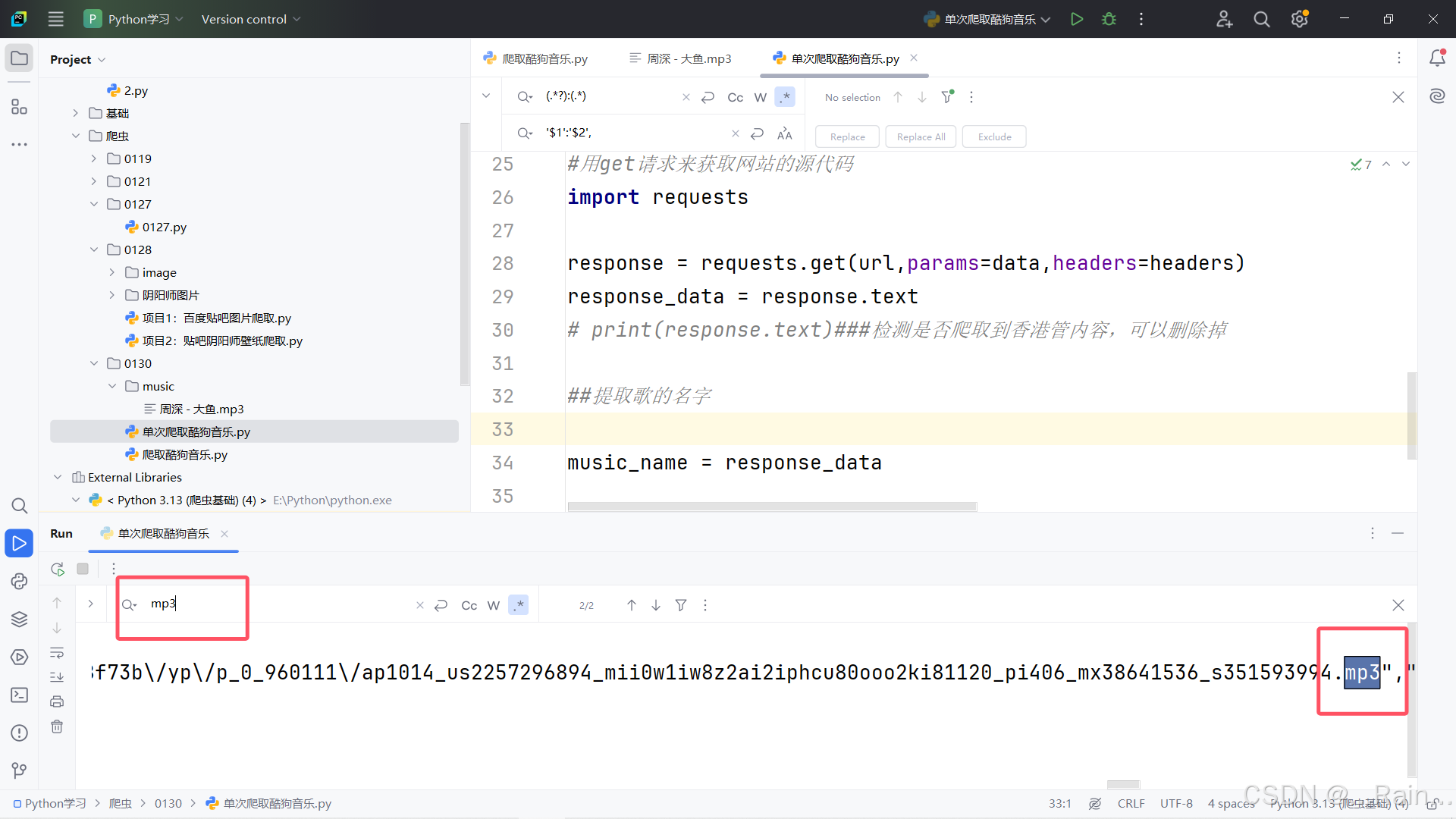
Task: Click the Clear All trash icon
Action: (57, 726)
